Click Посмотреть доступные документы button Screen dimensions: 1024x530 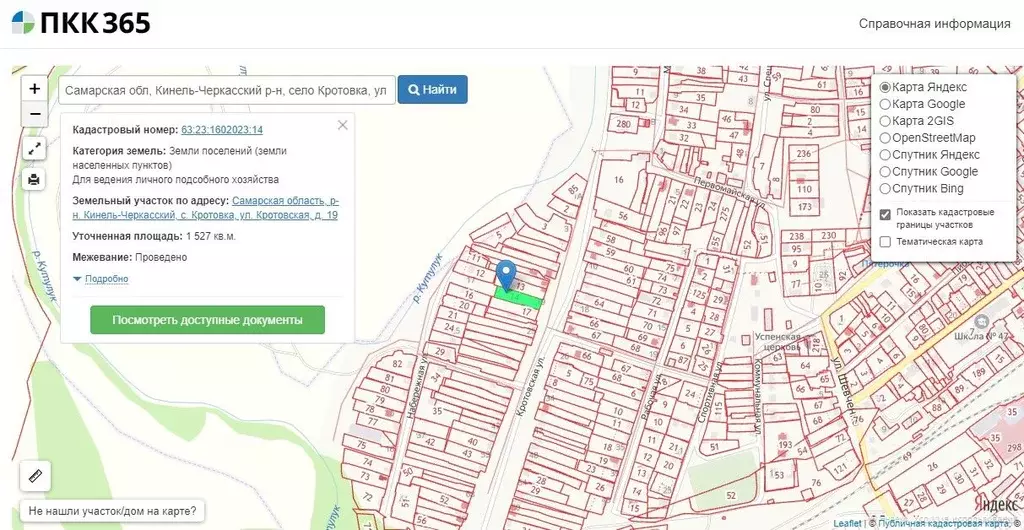pos(207,320)
